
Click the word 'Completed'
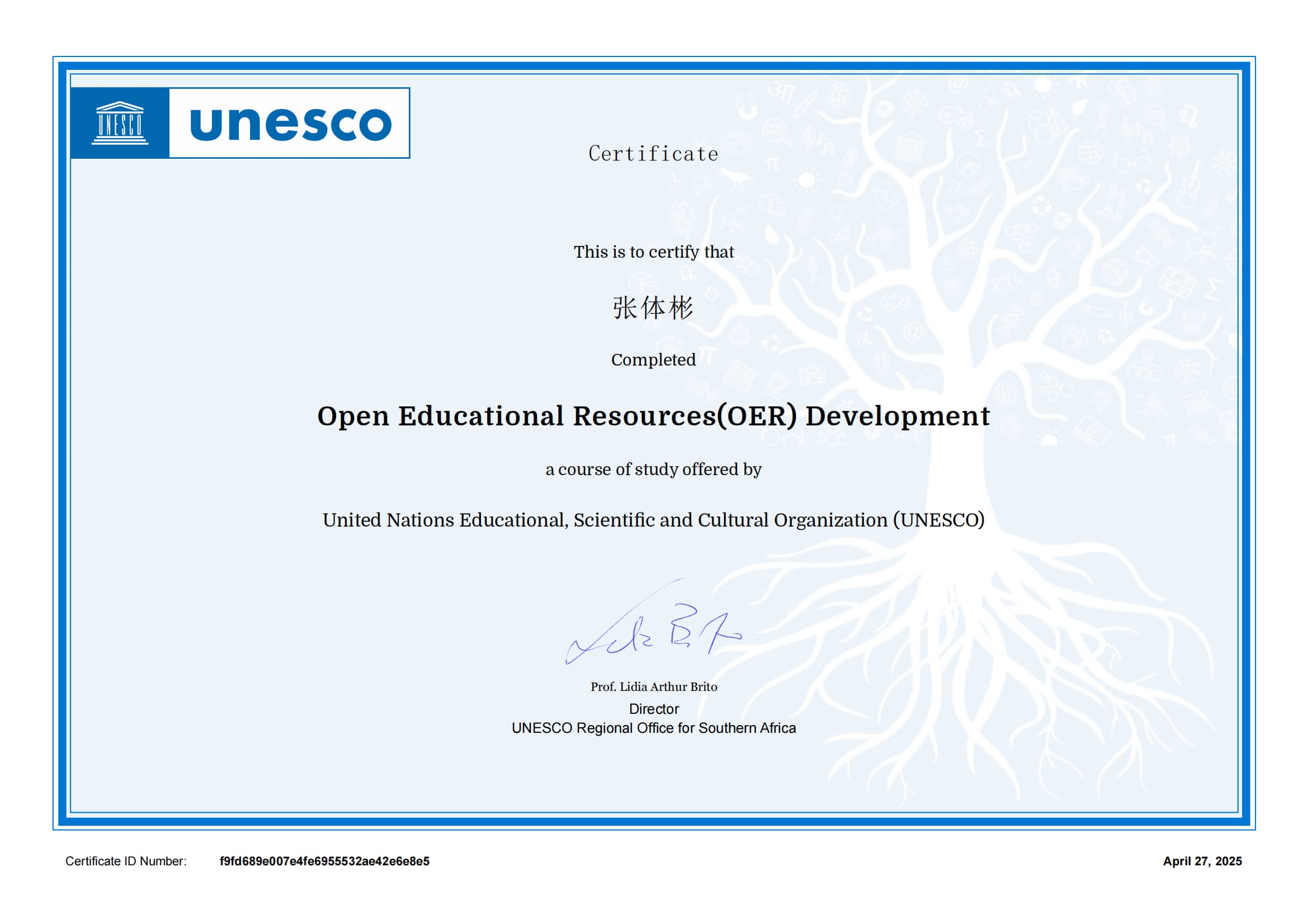[653, 360]
